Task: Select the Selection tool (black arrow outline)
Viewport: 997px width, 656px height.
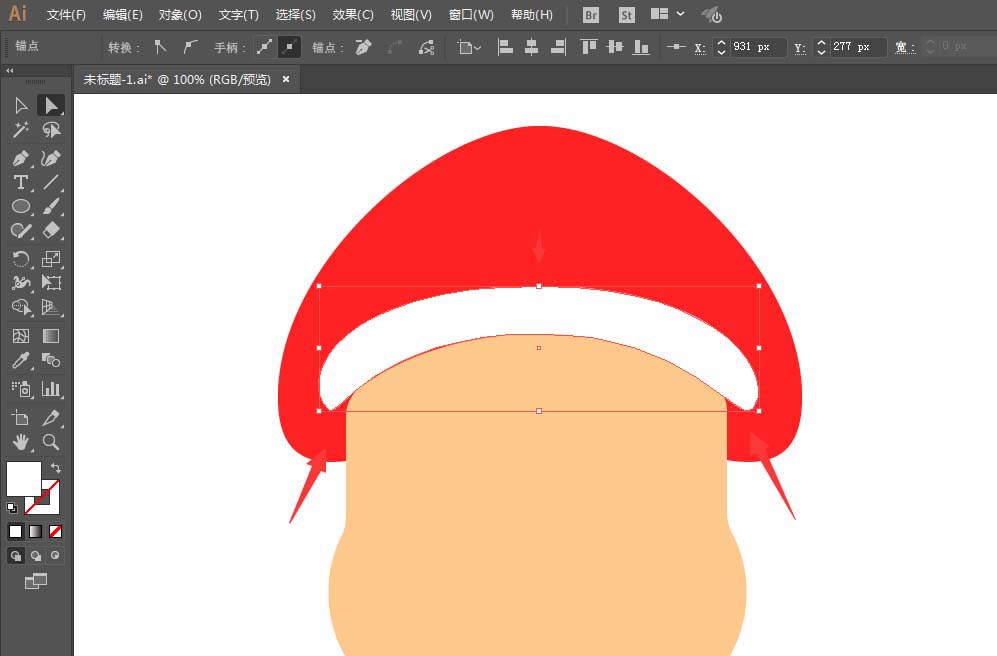Action: pyautogui.click(x=21, y=106)
